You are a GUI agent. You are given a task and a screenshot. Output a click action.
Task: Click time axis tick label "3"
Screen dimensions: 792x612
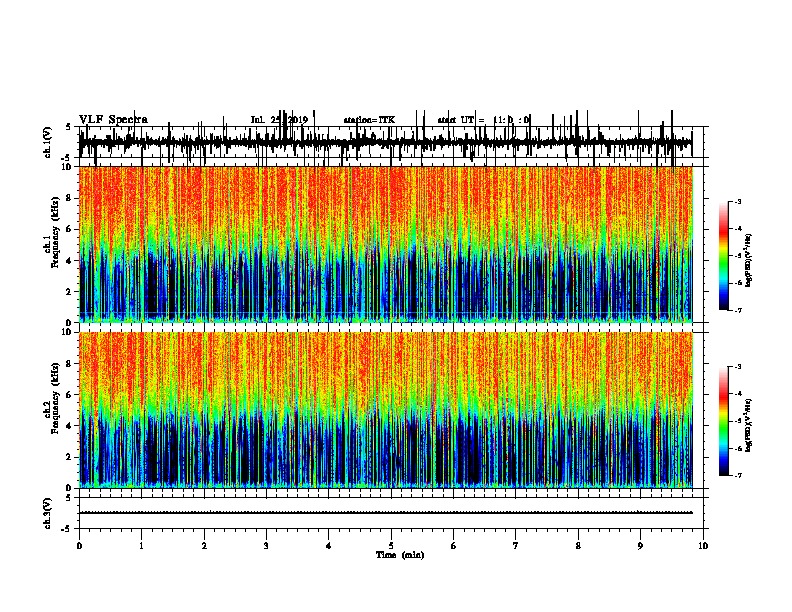pos(266,546)
